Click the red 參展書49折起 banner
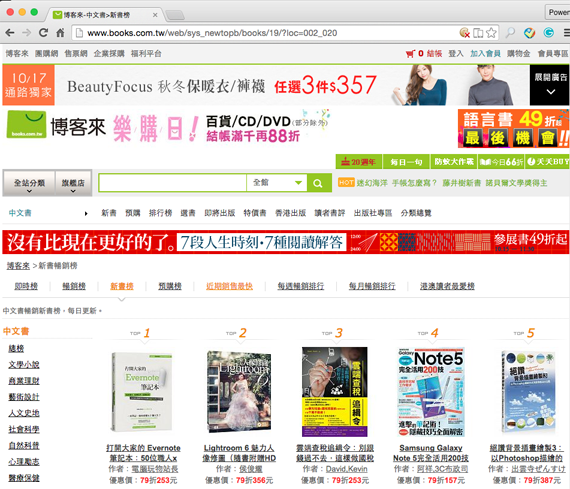This screenshot has height=489, width=570. (x=285, y=242)
